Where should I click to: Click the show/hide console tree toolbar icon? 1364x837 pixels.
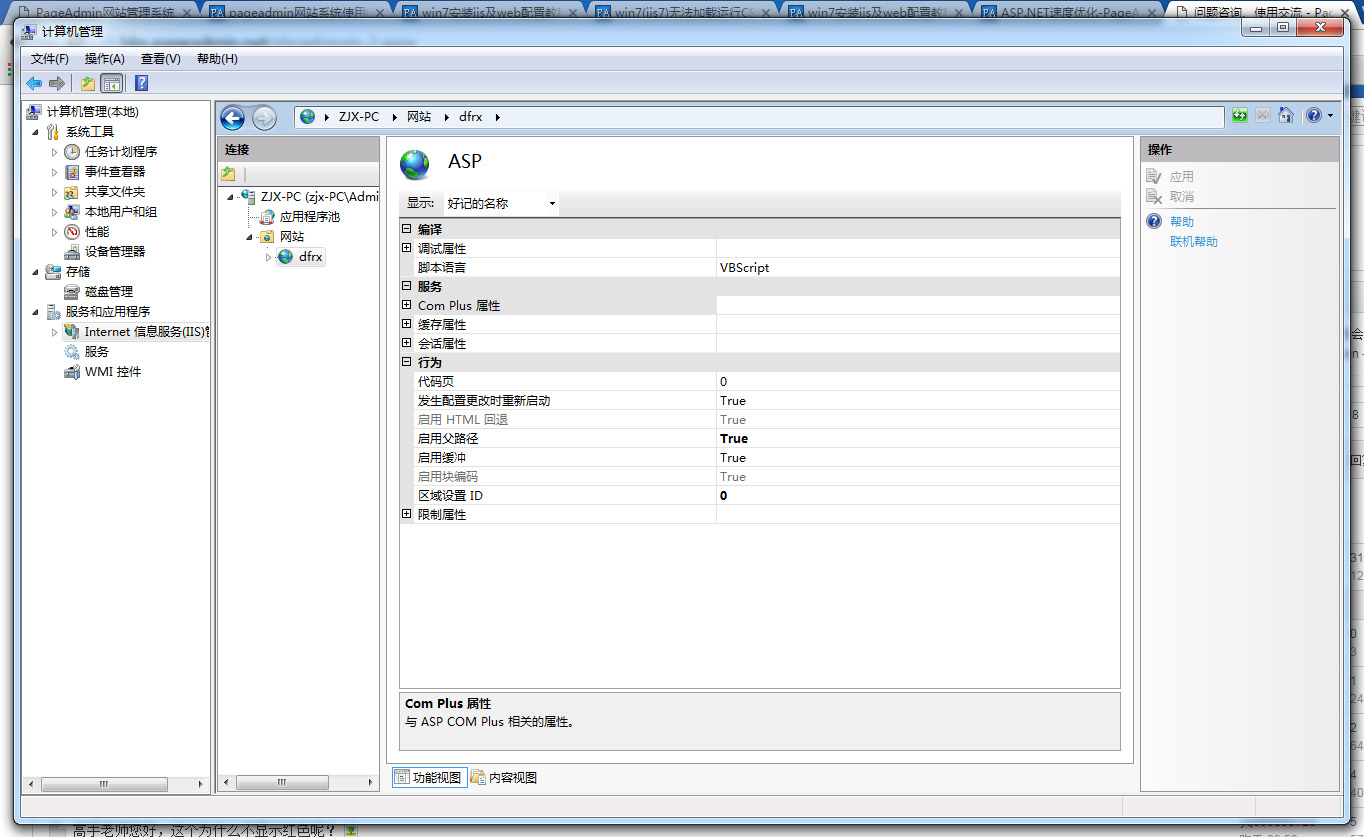pos(111,83)
